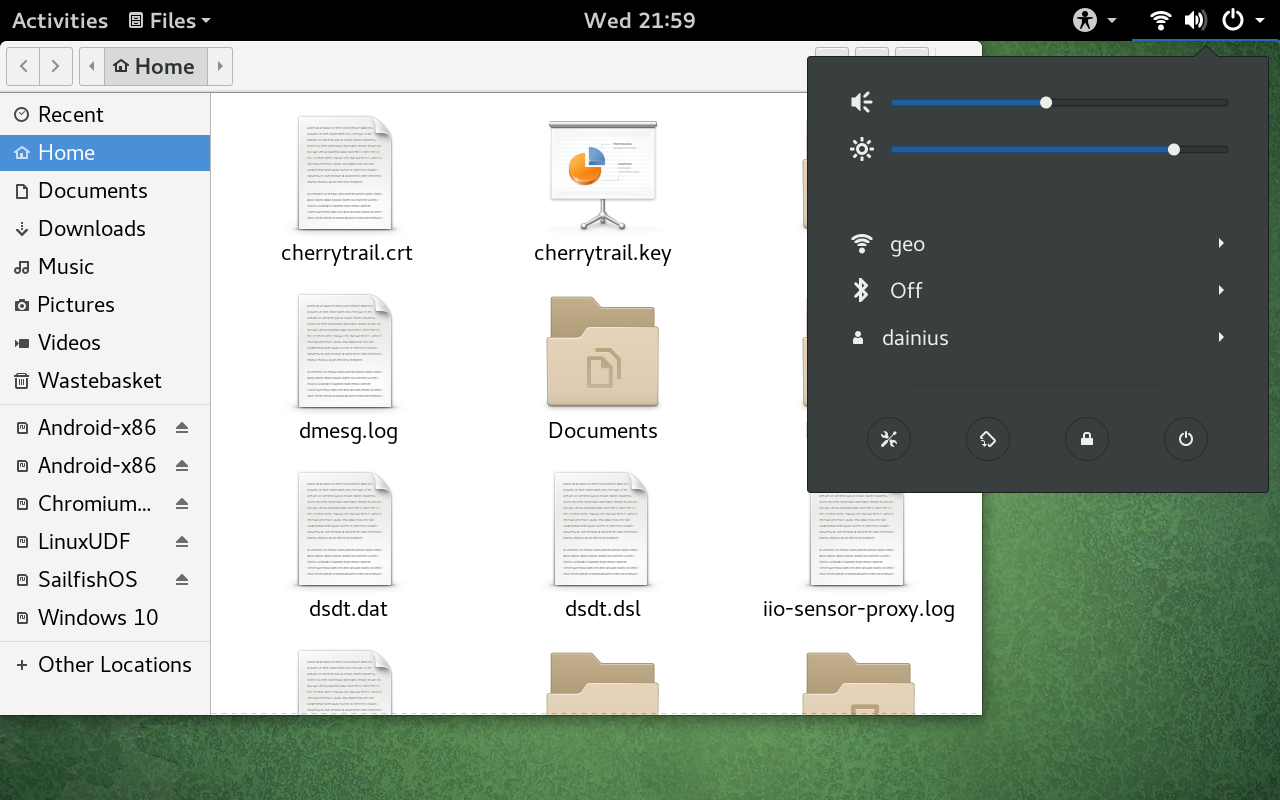Eject the SailfishOS volume
The height and width of the screenshot is (800, 1280).
pos(182,580)
